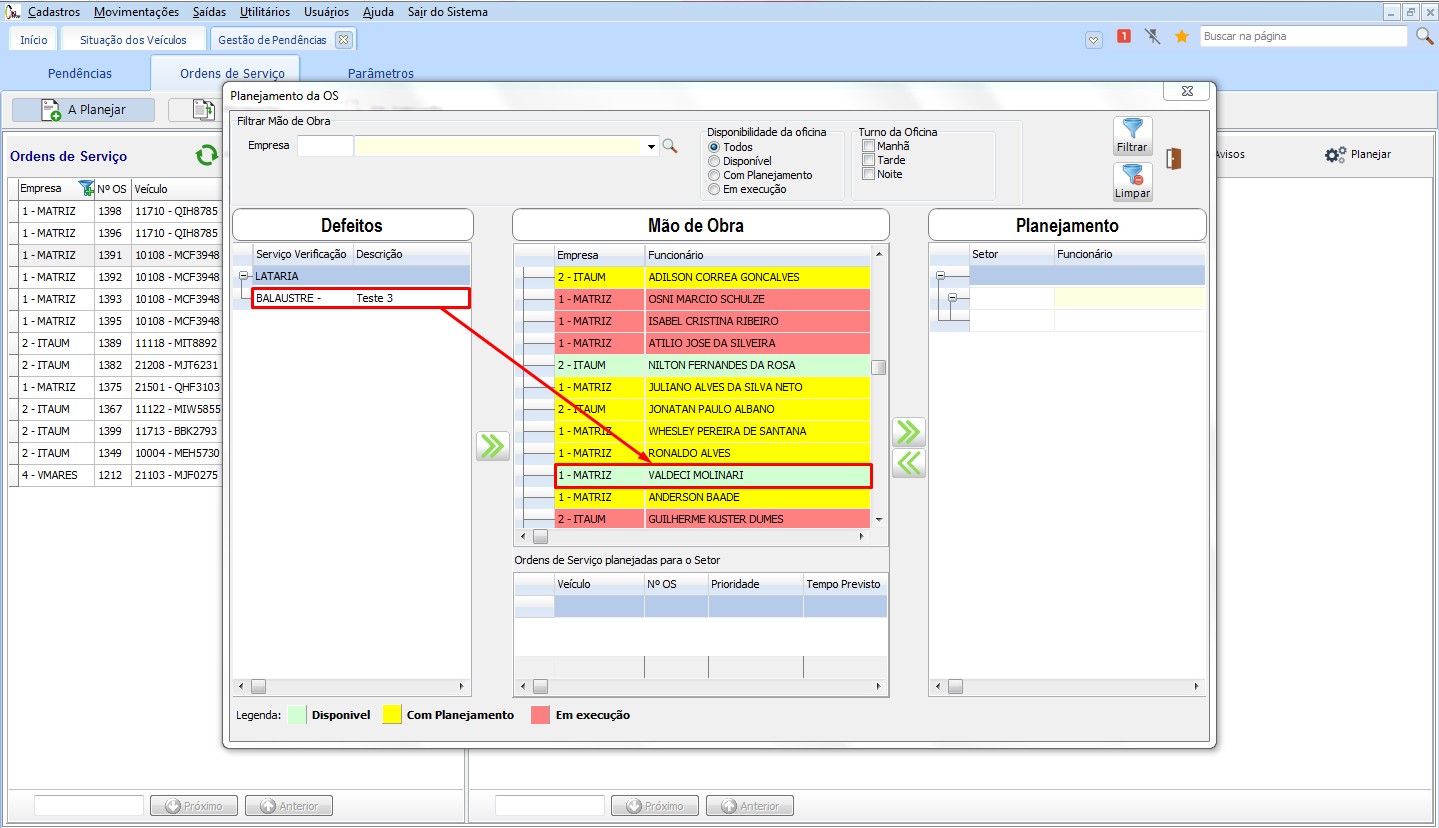Image resolution: width=1439 pixels, height=828 pixels.
Task: Click the Prioridade column header
Action: coord(756,584)
